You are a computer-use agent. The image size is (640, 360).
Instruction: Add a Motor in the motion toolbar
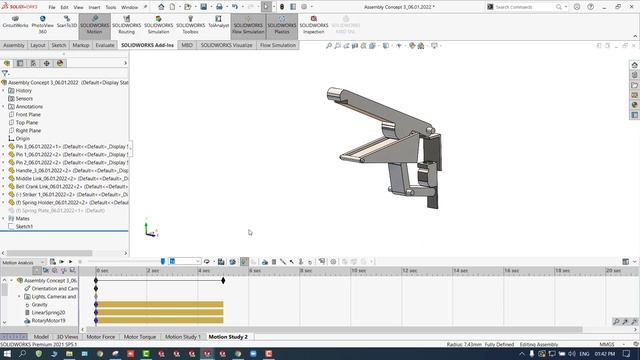[265, 262]
